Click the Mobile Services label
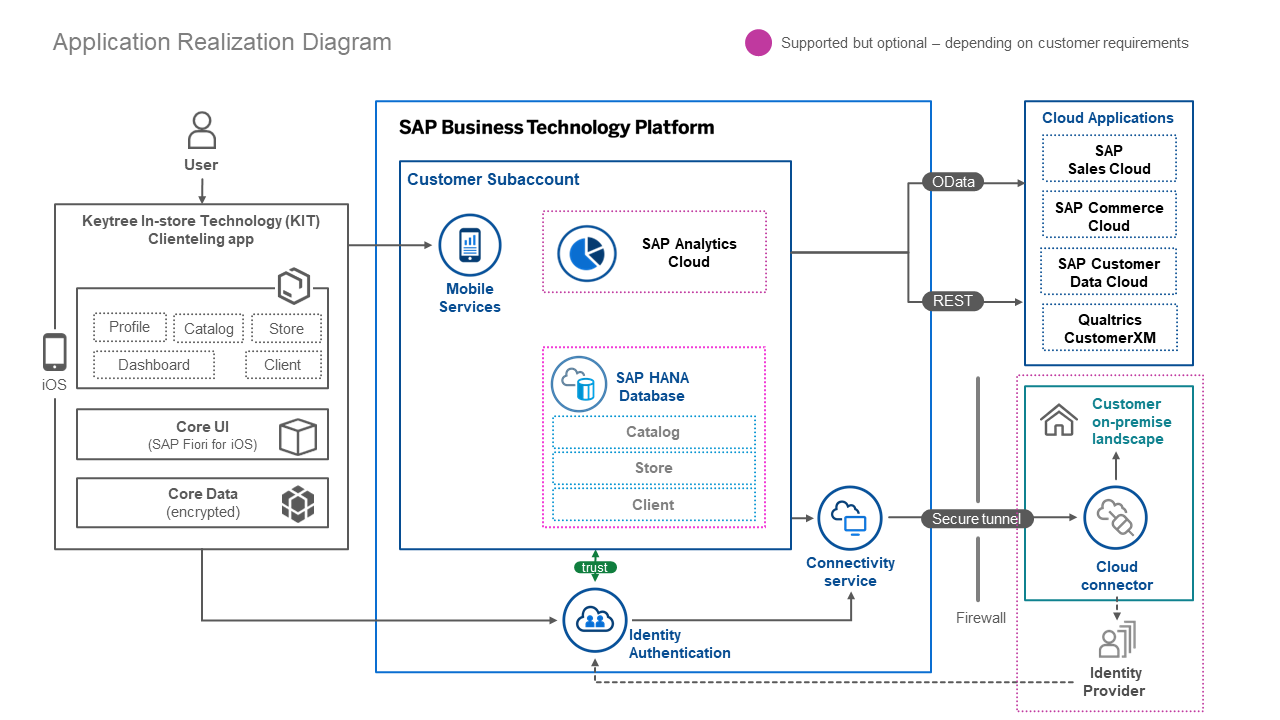Viewport: 1280px width, 720px height. 470,298
